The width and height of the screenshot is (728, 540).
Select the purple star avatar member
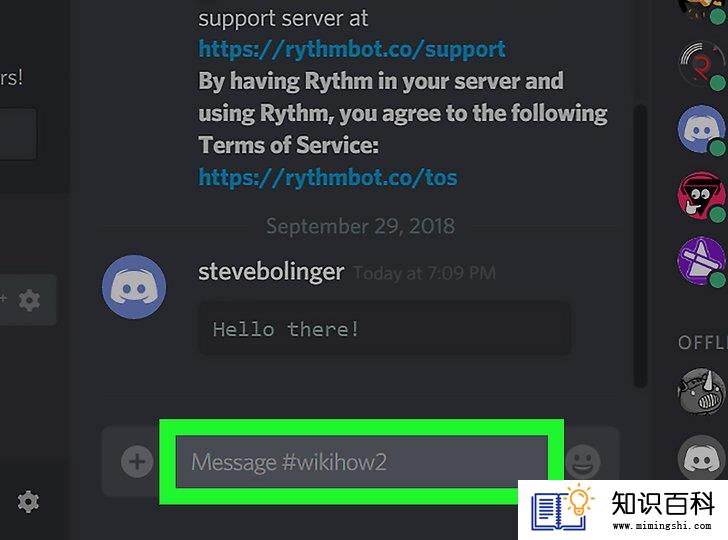[x=701, y=260]
